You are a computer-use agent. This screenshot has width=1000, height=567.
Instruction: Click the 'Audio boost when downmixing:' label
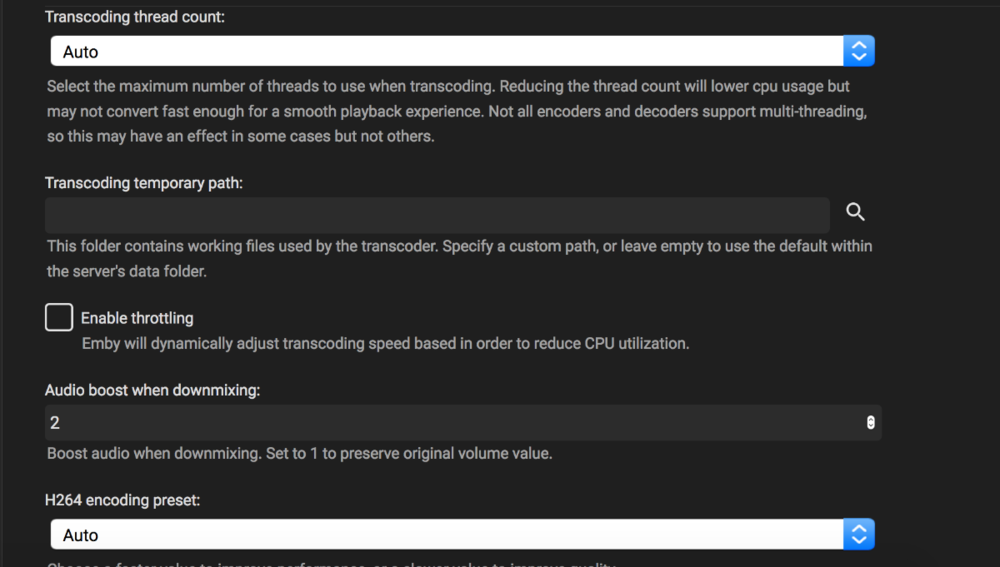click(152, 390)
